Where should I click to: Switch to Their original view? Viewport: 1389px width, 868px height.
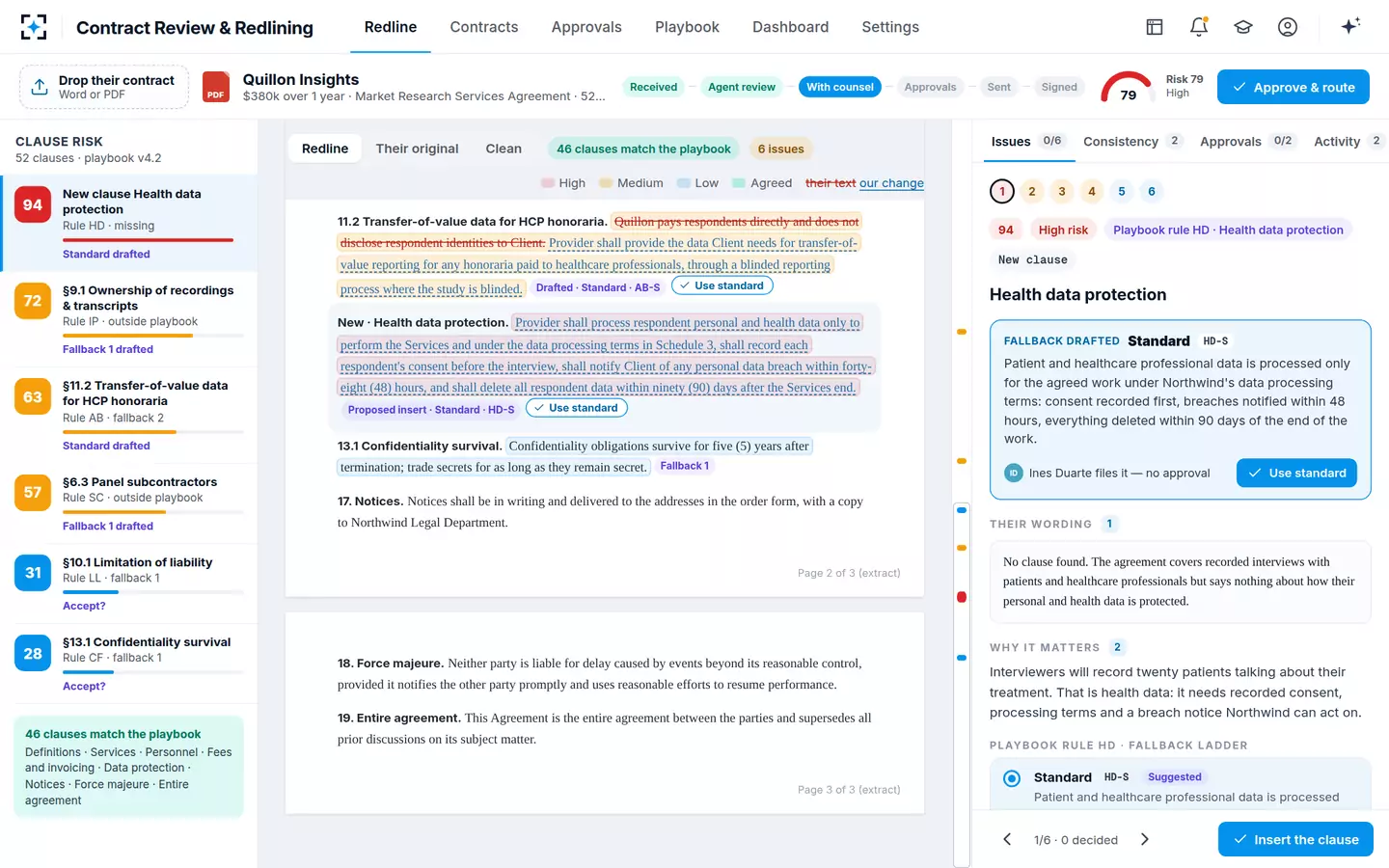[417, 149]
